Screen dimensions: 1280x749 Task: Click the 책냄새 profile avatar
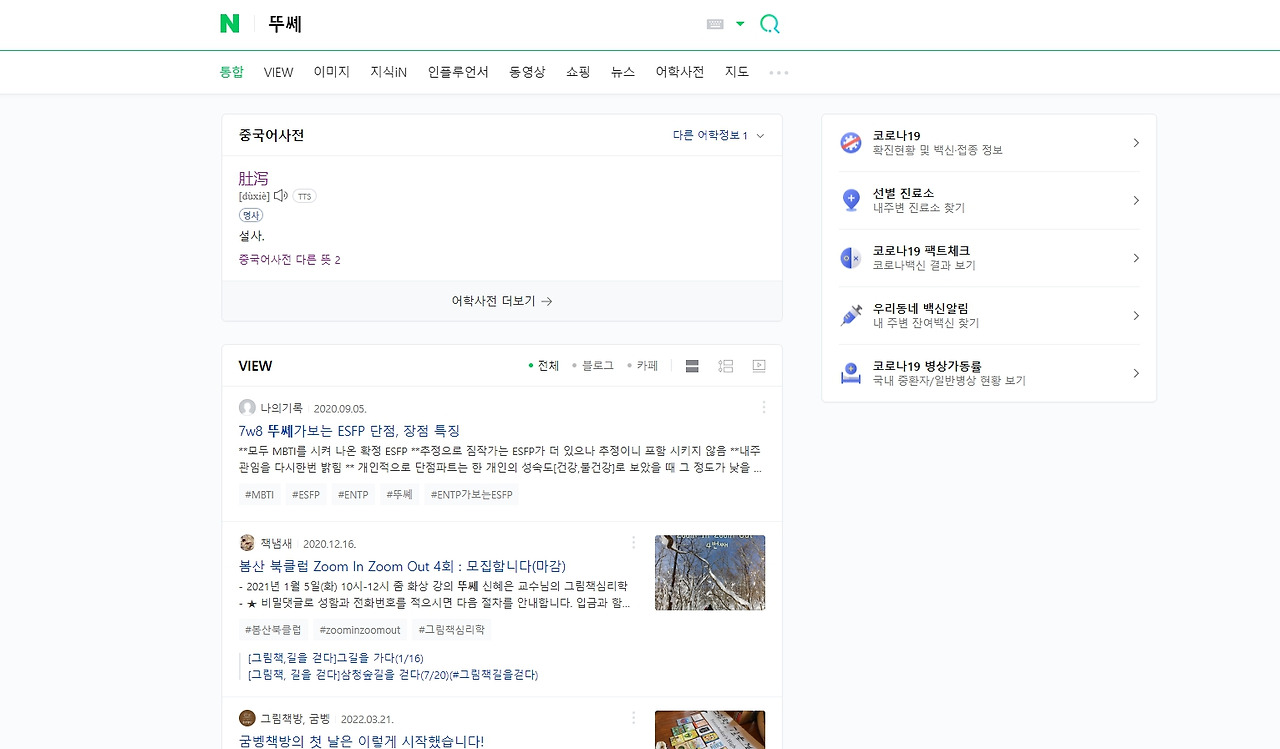coord(247,543)
